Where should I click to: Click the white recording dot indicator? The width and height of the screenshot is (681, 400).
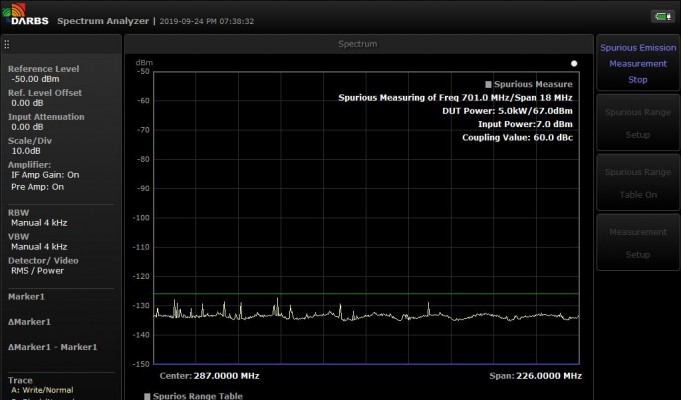pos(574,63)
